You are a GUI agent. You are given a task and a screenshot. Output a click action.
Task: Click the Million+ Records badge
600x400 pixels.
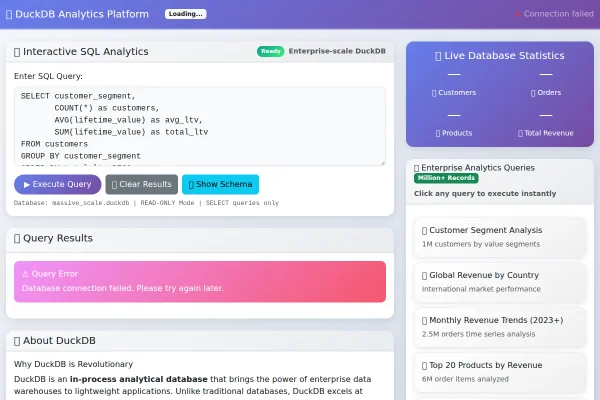coord(446,178)
